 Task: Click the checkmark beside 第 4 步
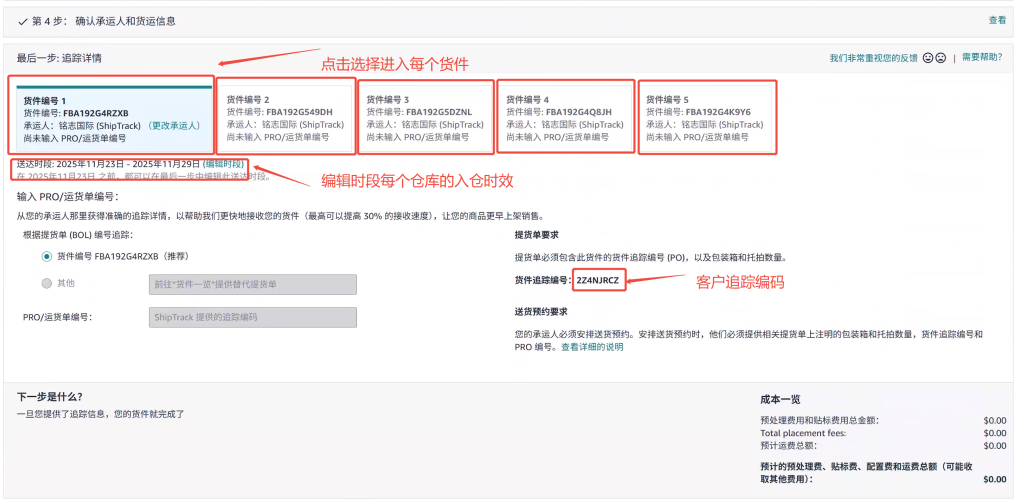tap(23, 21)
